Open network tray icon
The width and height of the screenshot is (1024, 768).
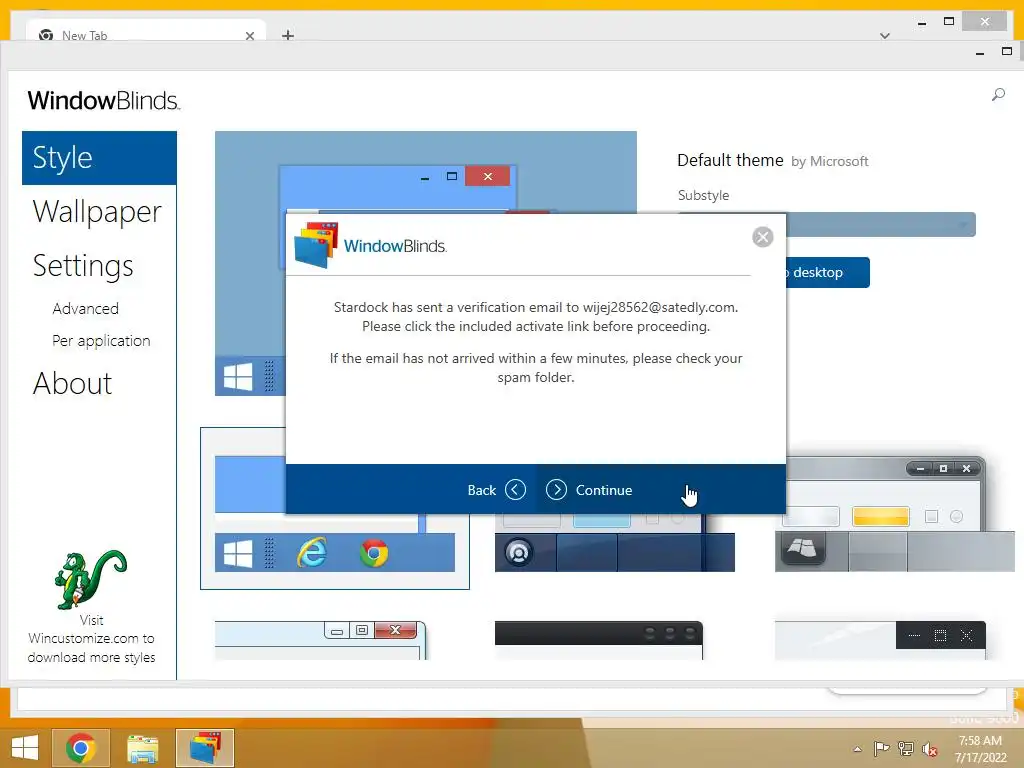coord(906,748)
